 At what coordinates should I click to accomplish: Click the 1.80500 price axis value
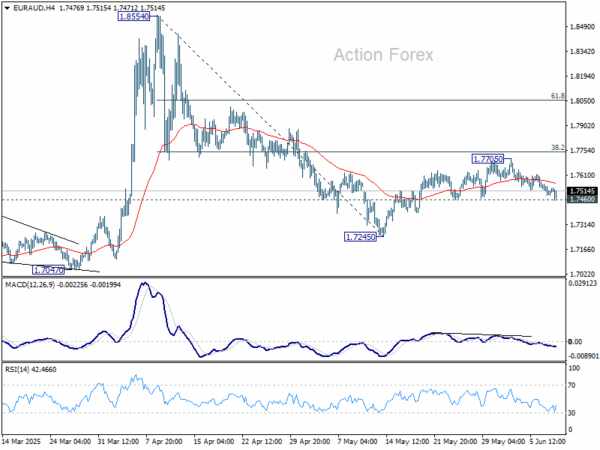(582, 101)
